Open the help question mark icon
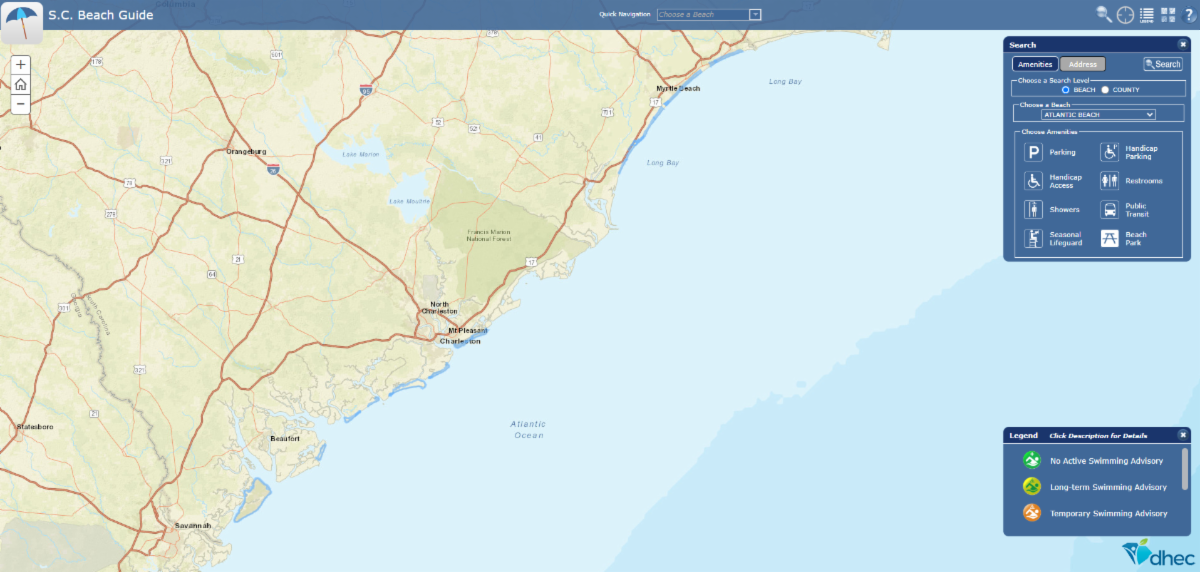The height and width of the screenshot is (572, 1200). (1189, 14)
